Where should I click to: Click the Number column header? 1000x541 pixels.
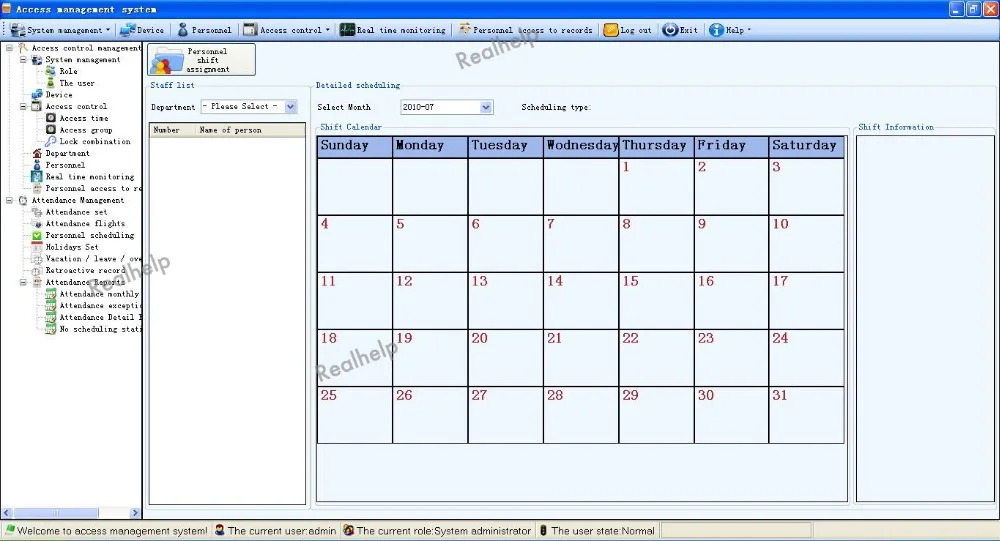point(172,130)
